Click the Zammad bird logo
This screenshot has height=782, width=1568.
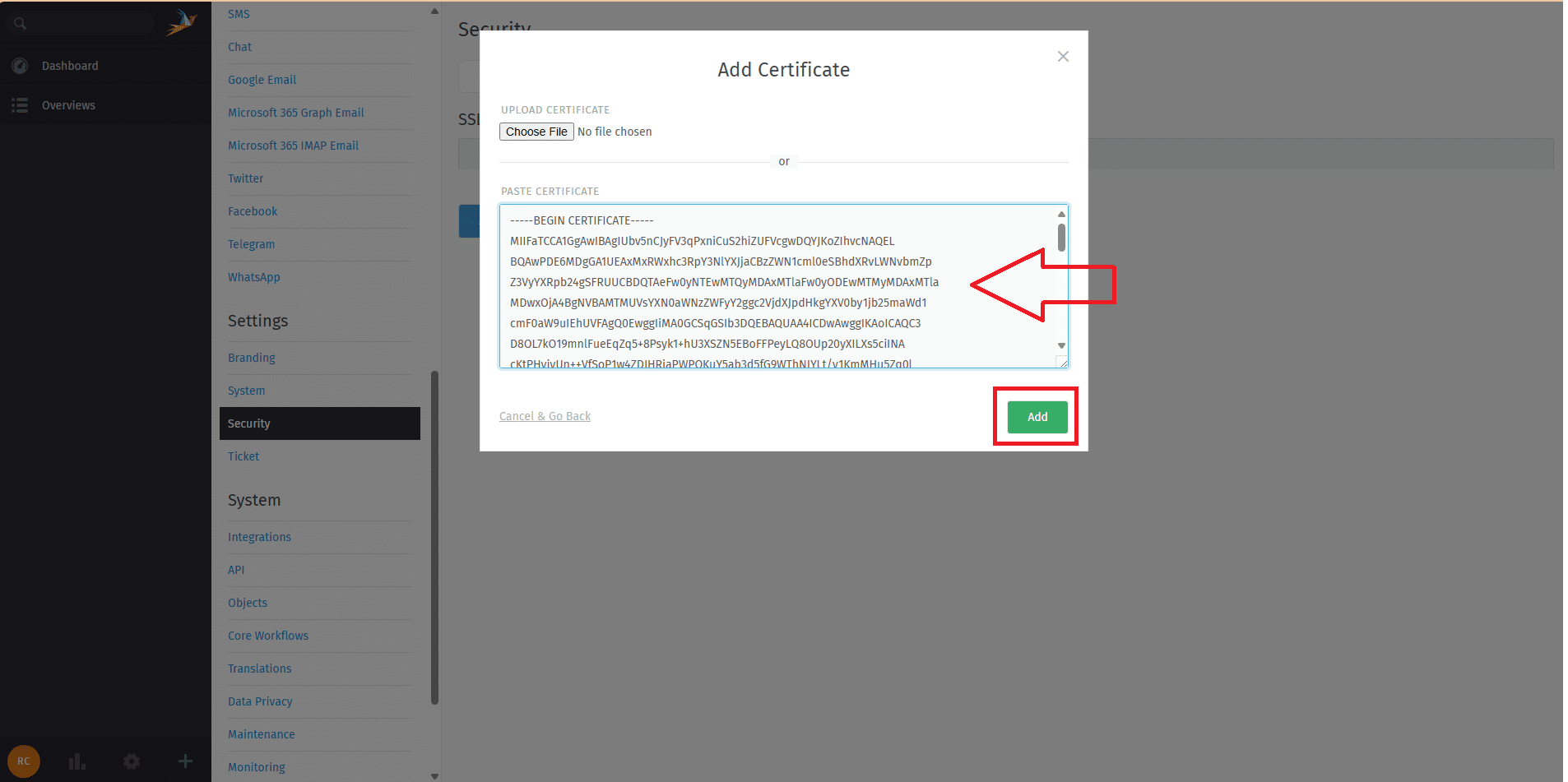pos(181,22)
